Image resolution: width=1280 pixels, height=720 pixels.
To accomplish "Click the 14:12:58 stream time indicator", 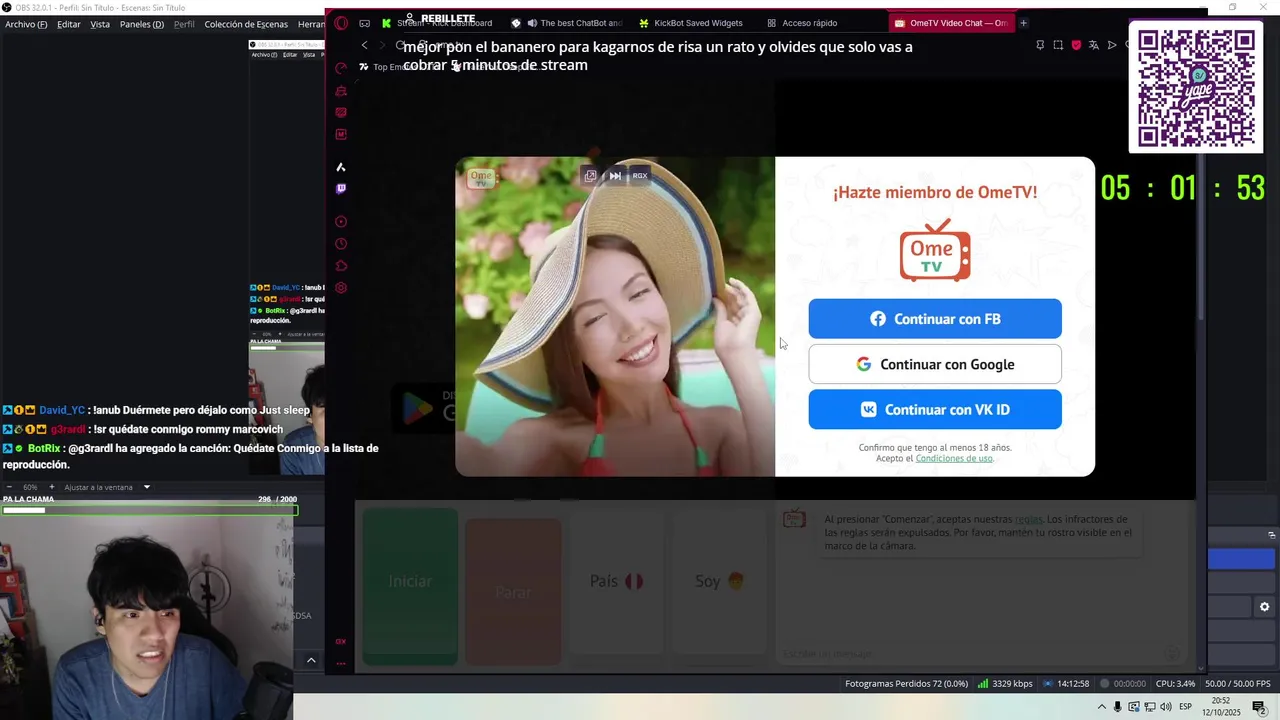I will pos(1066,684).
